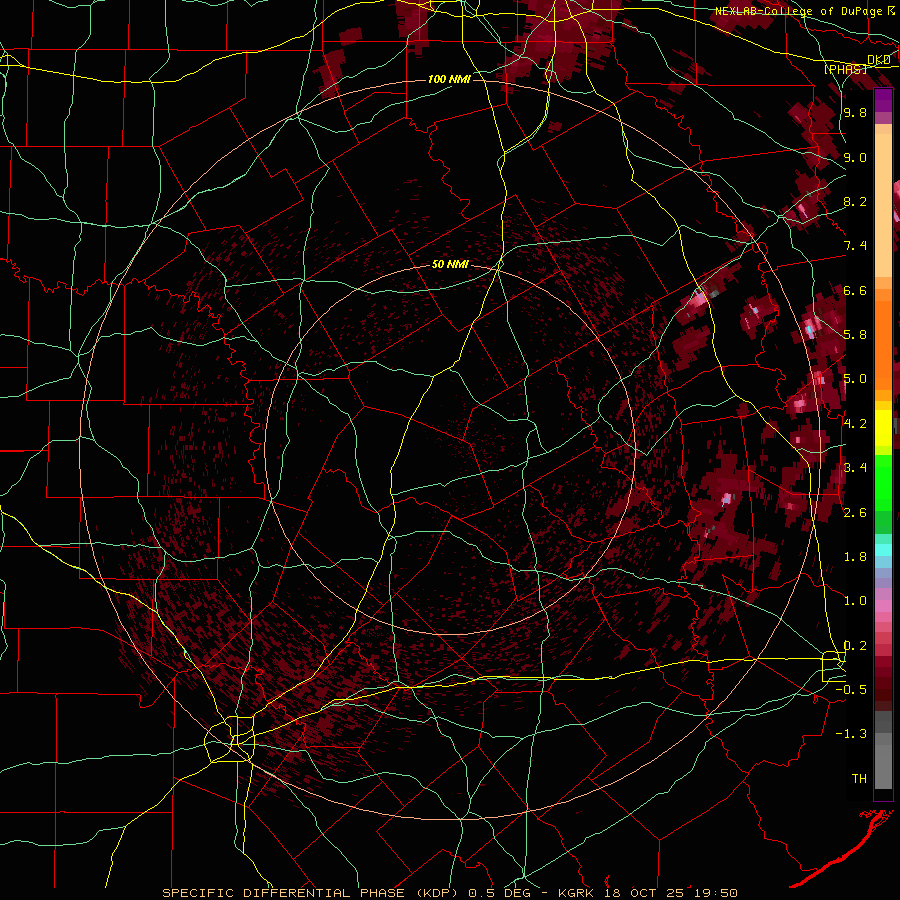Click the 4.2 legend value
The height and width of the screenshot is (900, 900).
pyautogui.click(x=855, y=424)
